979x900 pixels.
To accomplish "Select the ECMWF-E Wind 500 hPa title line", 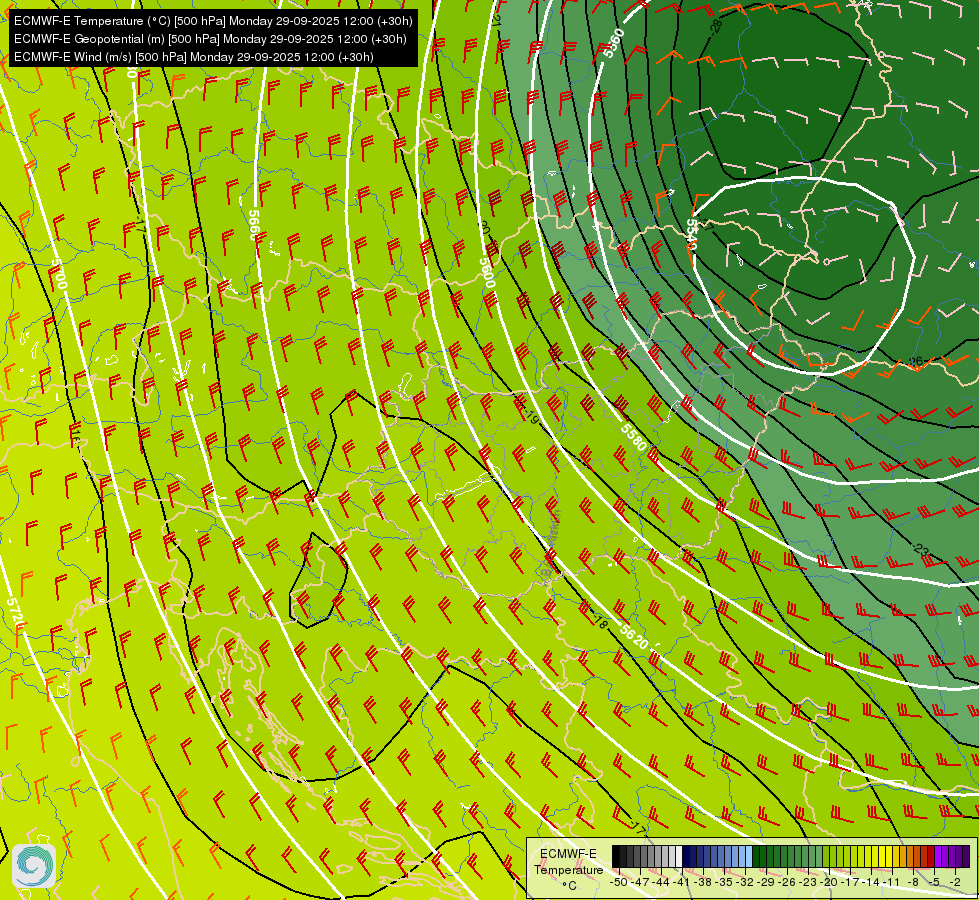I will (194, 57).
